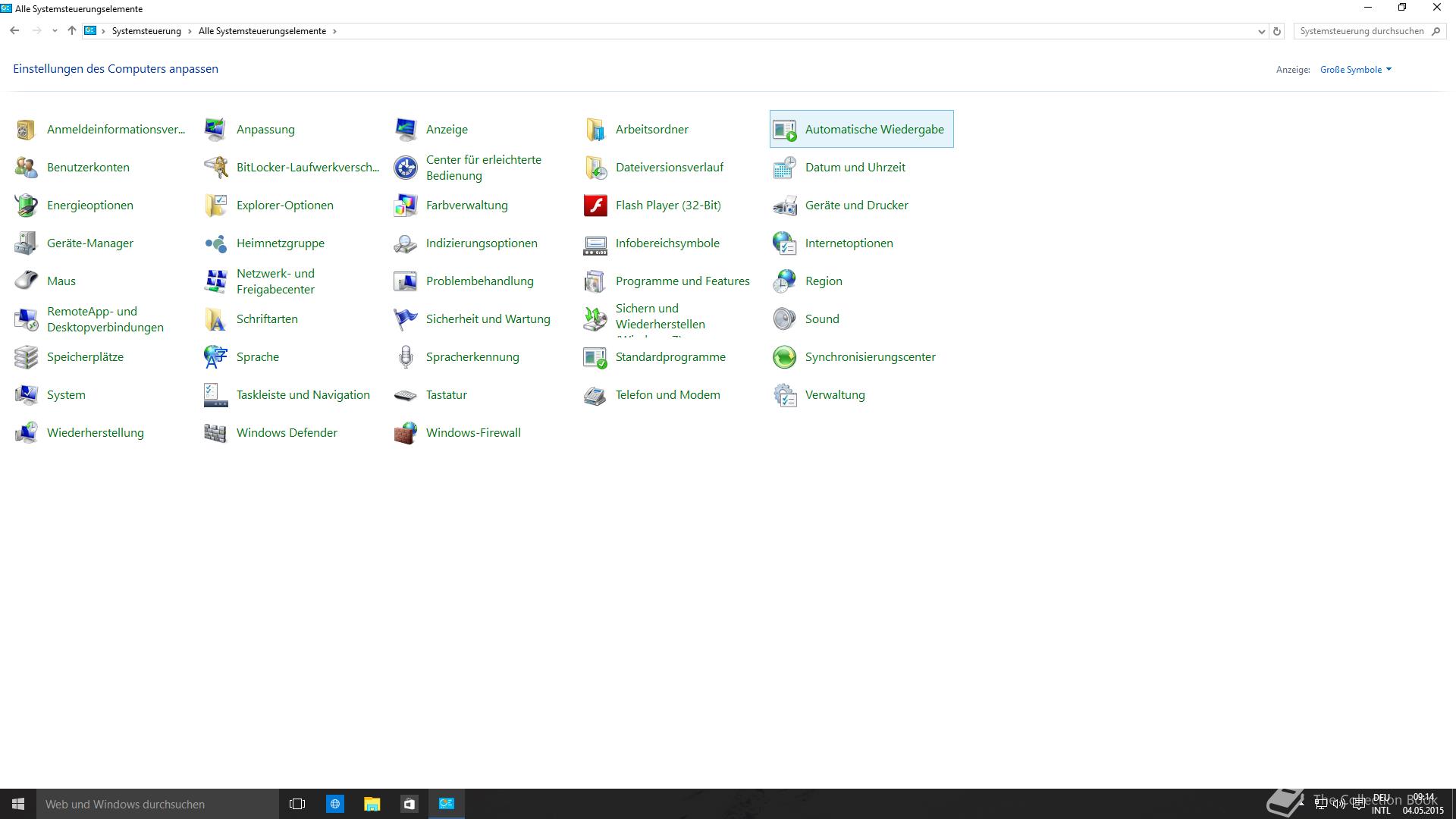1456x819 pixels.
Task: Open the Datum und Uhrzeit icon
Action: [x=784, y=168]
